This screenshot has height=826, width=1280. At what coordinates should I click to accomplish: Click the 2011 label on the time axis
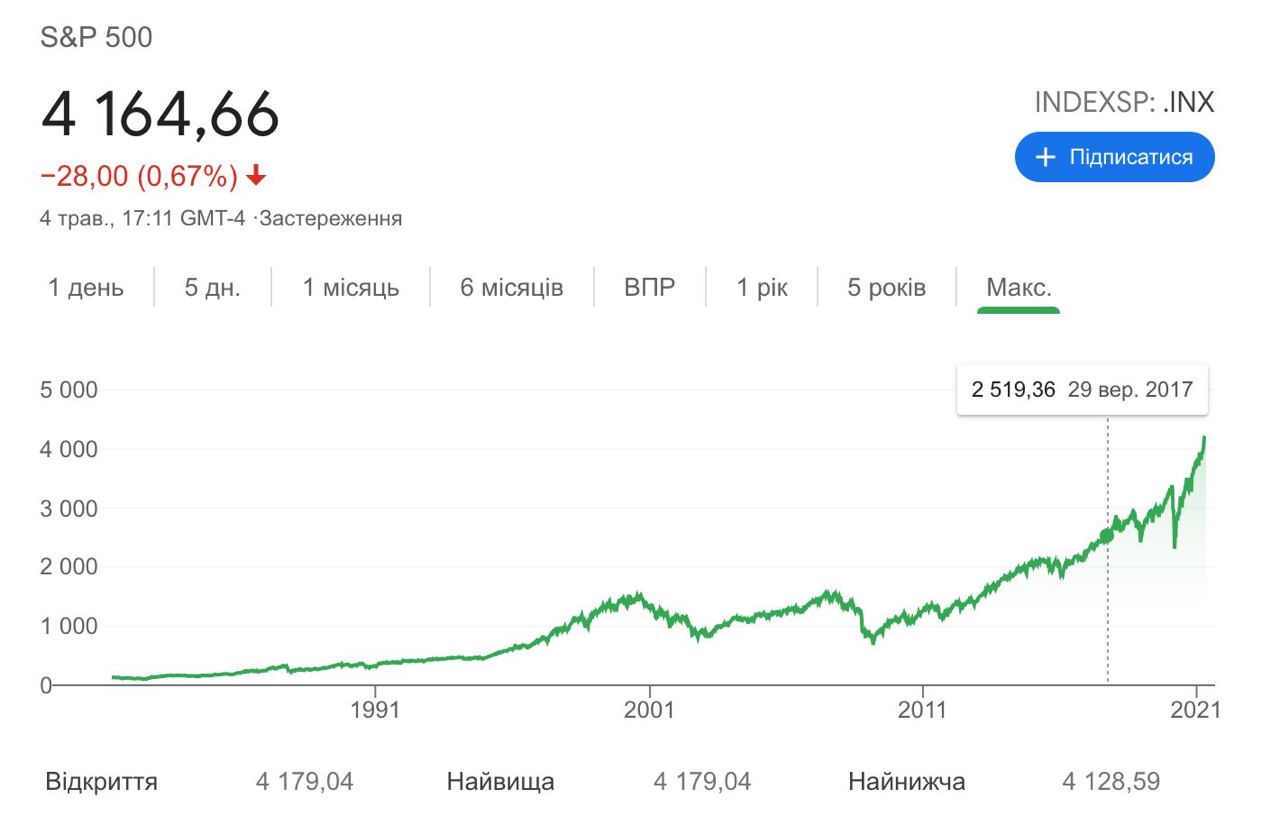922,710
